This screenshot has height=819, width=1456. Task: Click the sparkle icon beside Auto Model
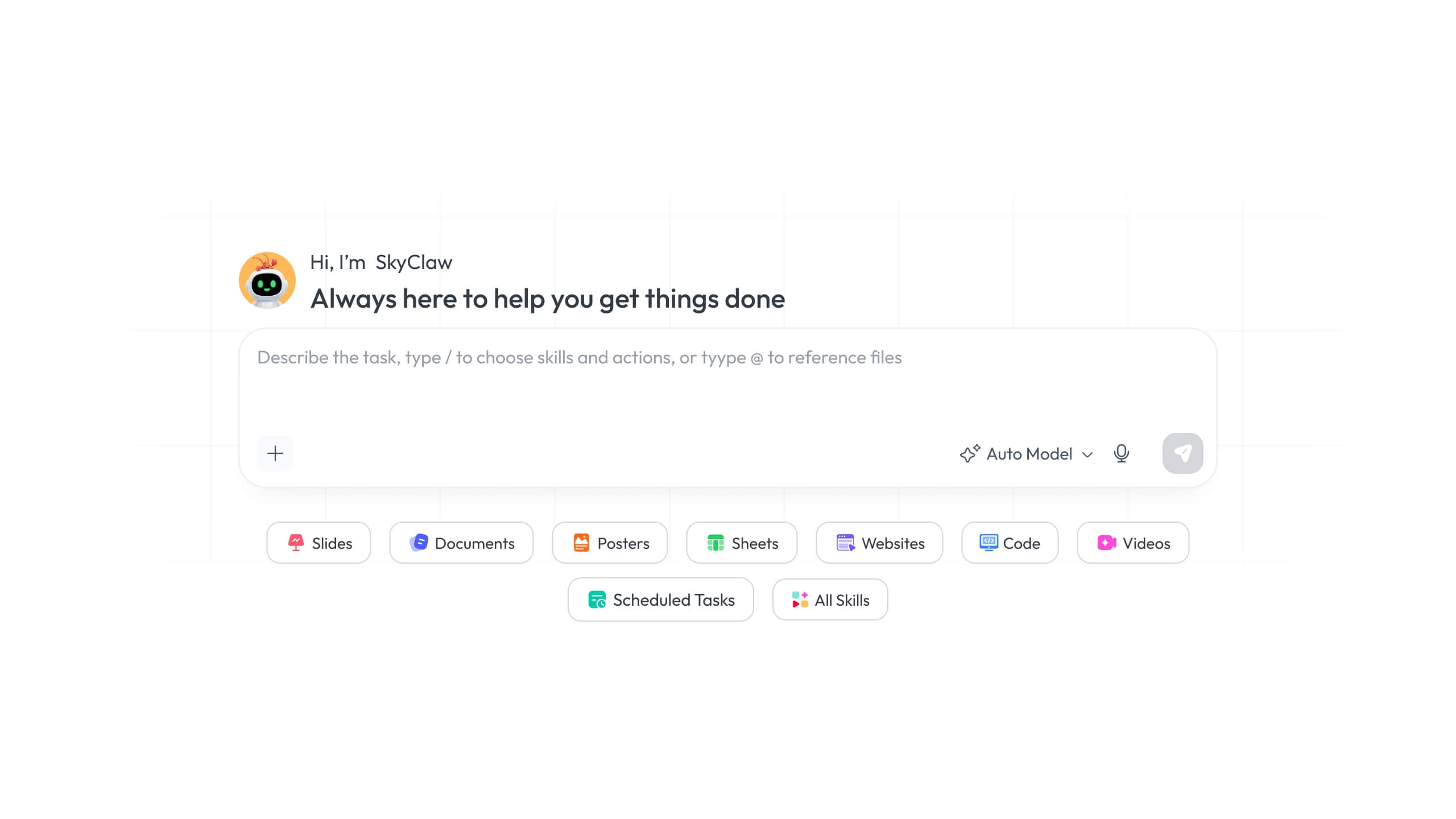[970, 453]
